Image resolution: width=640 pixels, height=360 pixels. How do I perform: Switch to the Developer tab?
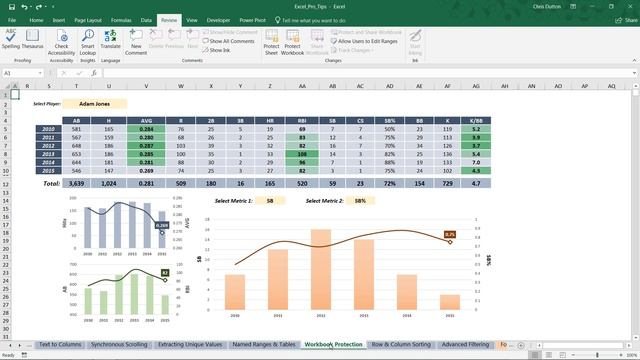pos(218,20)
